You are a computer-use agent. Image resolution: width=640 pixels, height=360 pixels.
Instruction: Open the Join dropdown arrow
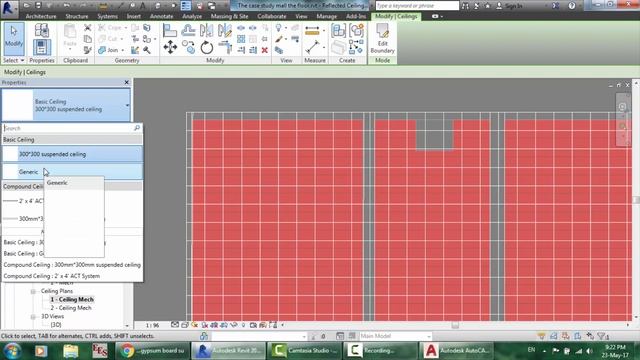[123, 50]
